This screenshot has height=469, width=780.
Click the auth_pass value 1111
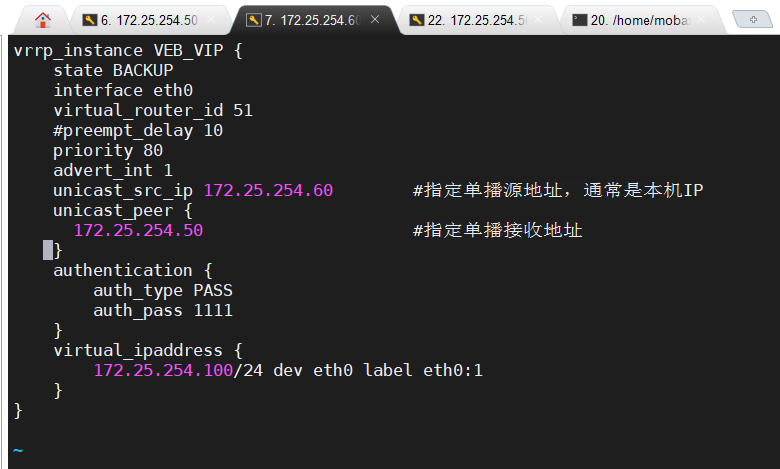point(213,310)
